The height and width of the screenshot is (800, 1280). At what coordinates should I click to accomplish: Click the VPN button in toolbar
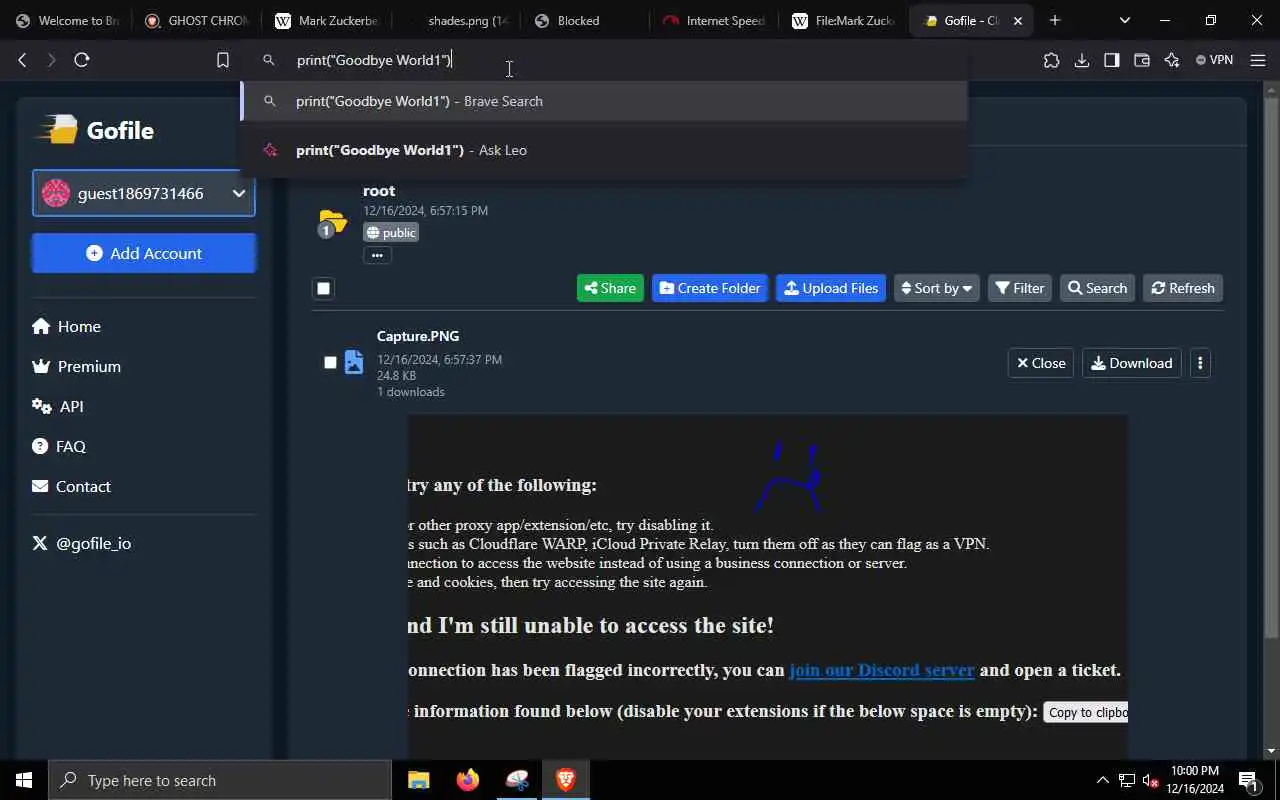click(x=1215, y=60)
